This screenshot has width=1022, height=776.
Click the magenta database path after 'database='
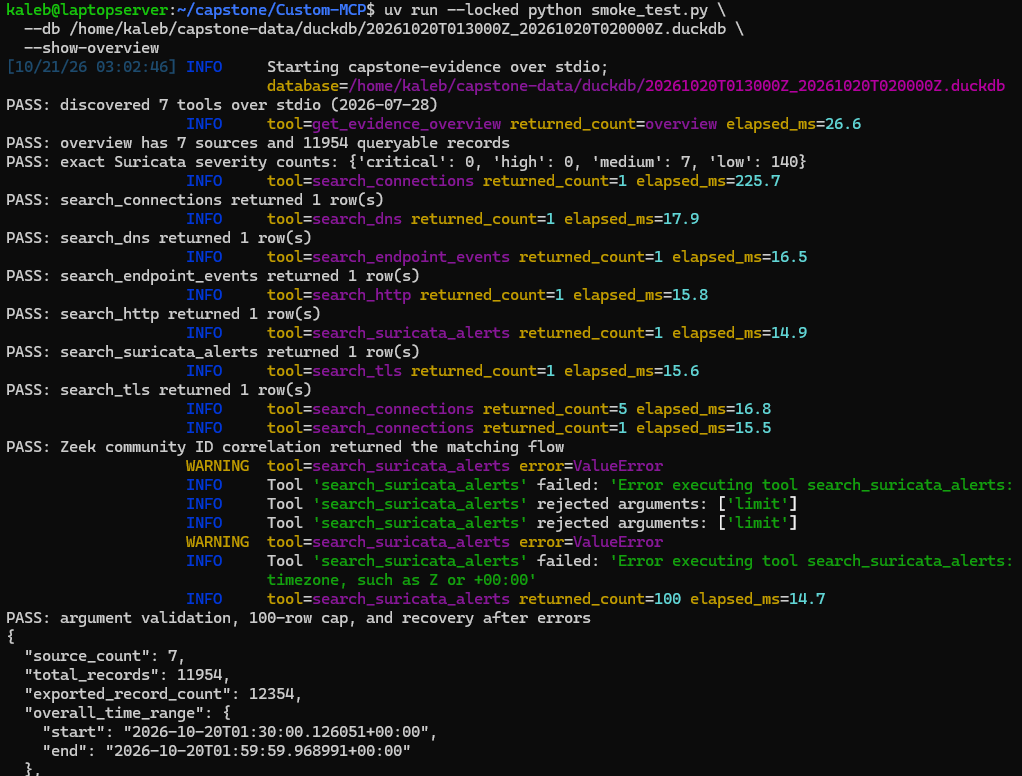(677, 86)
